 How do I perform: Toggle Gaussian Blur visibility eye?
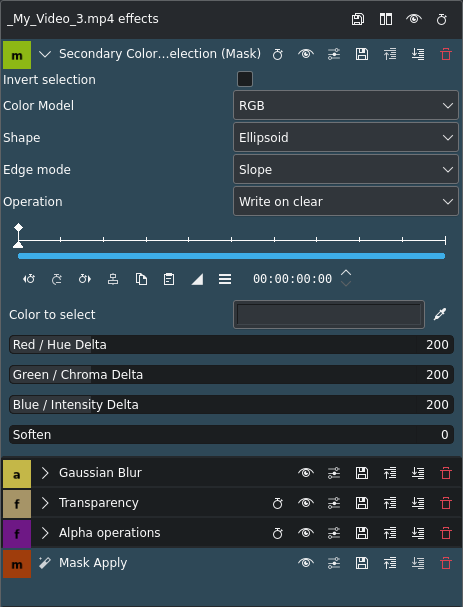pos(306,473)
